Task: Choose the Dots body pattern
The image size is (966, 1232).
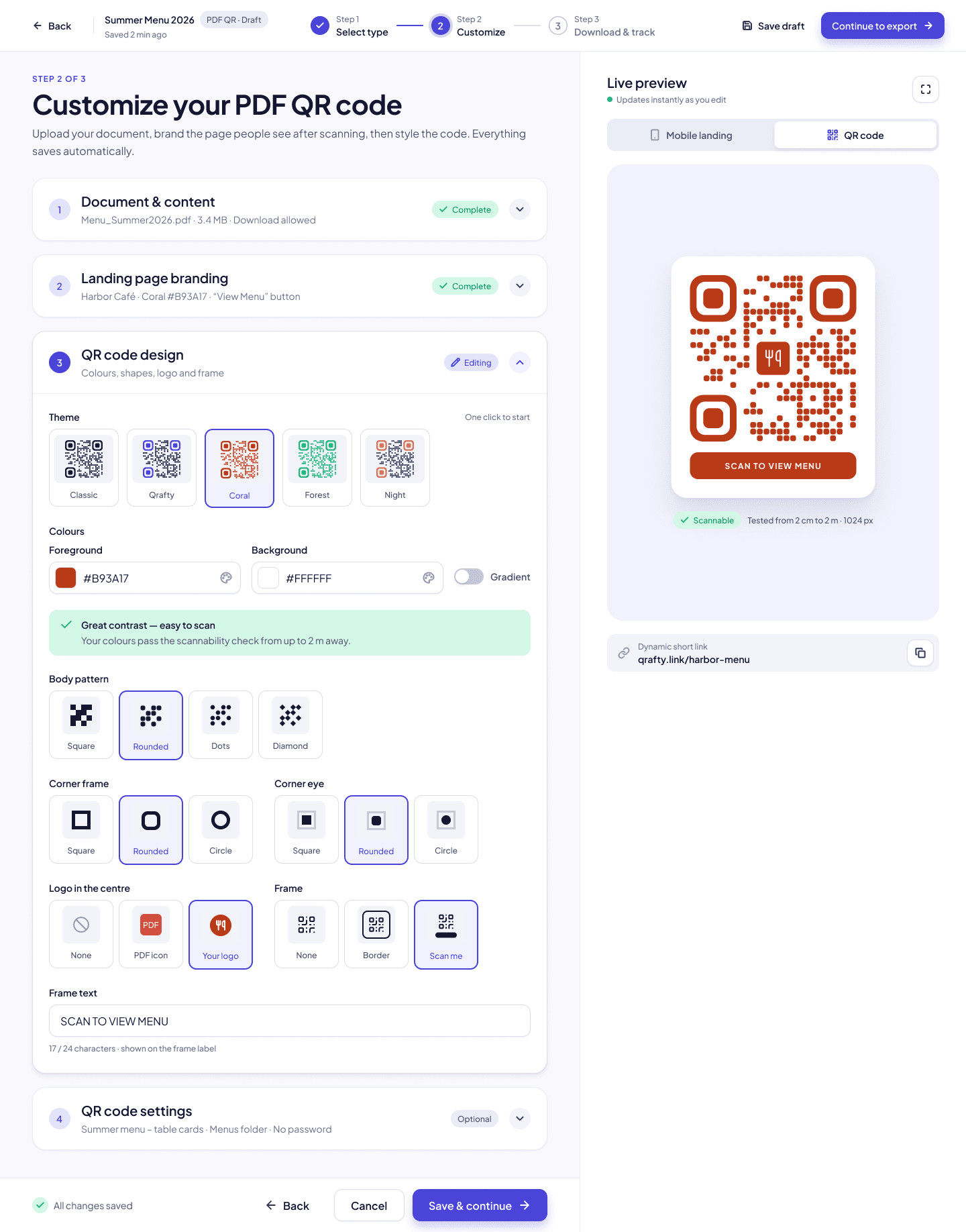Action: [221, 725]
